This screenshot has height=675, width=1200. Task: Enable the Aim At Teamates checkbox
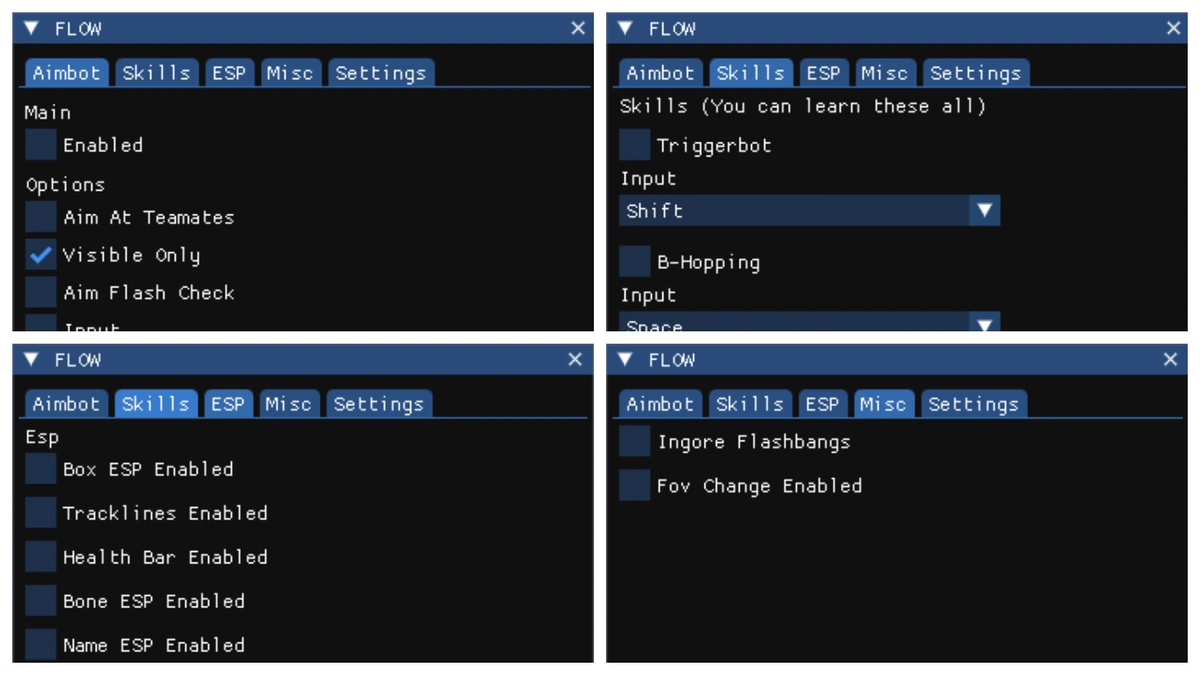pyautogui.click(x=41, y=217)
